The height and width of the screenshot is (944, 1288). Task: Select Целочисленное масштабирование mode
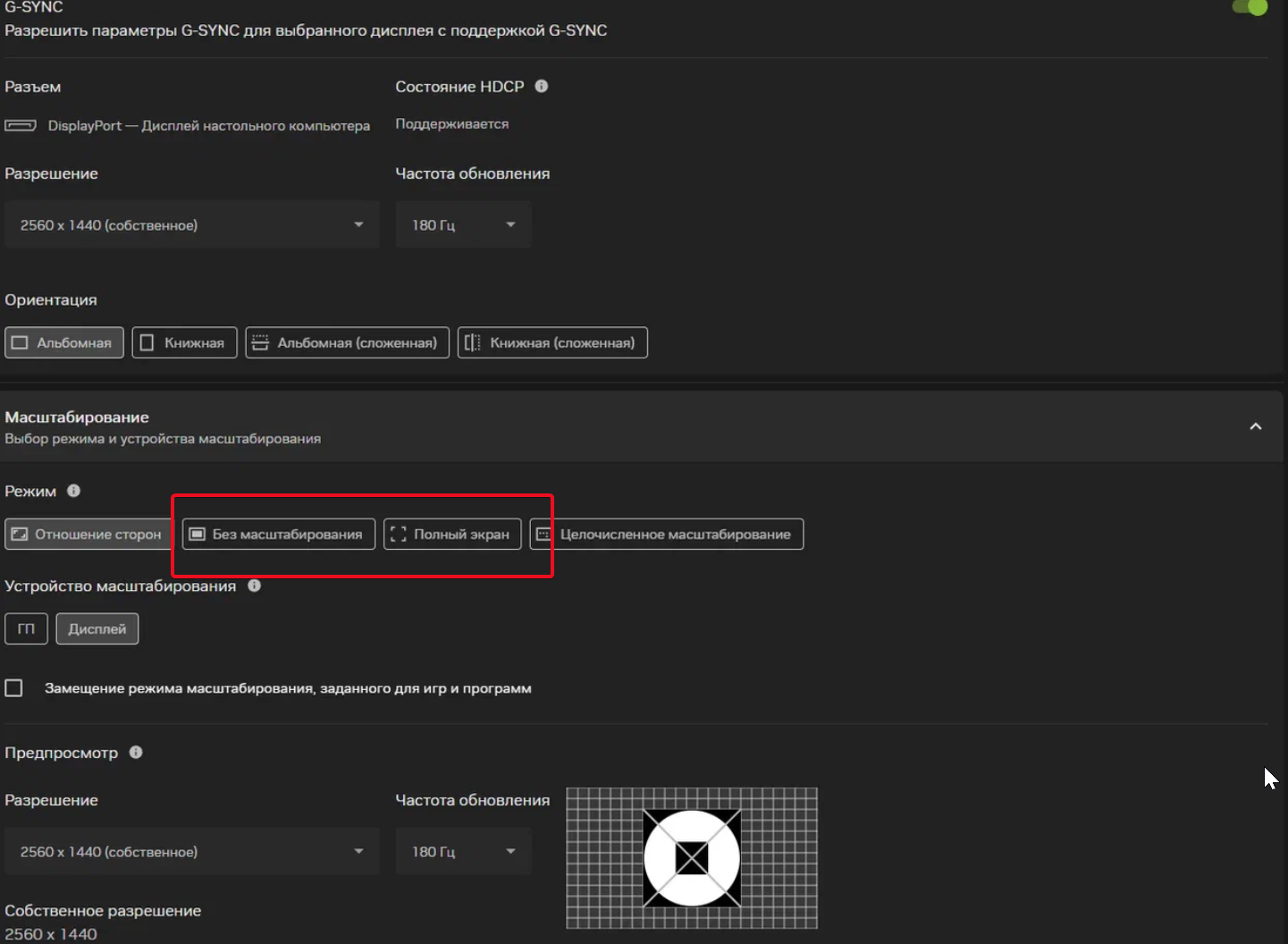click(666, 535)
